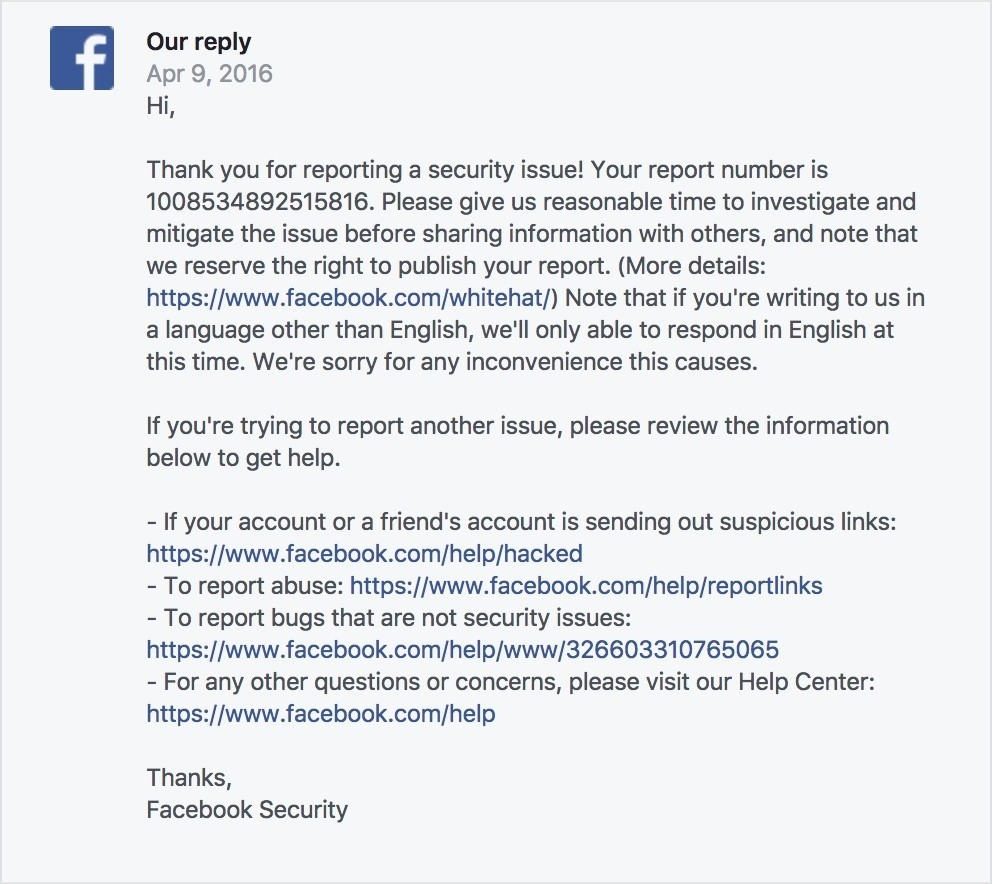Click "Thank you for reporting a security issue!"
This screenshot has height=884, width=992.
tap(368, 169)
